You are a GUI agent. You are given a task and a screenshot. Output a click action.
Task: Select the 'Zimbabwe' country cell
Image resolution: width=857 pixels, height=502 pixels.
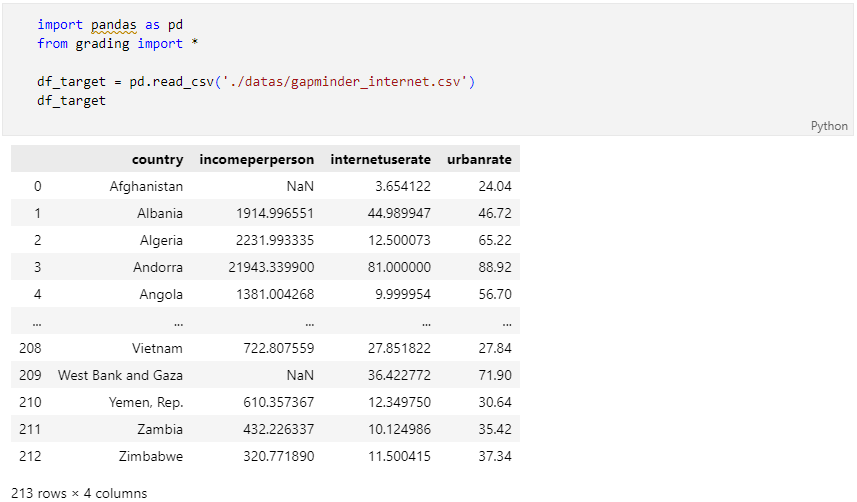click(151, 456)
